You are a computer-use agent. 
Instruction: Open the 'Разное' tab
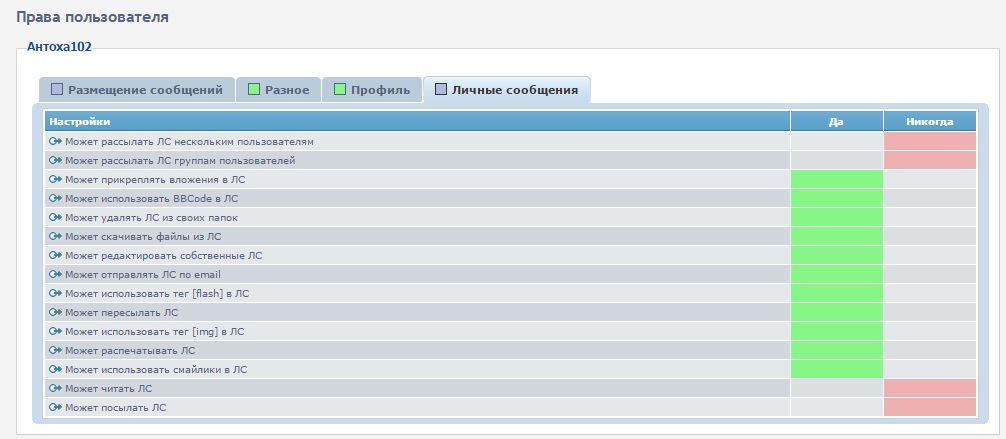pos(279,90)
